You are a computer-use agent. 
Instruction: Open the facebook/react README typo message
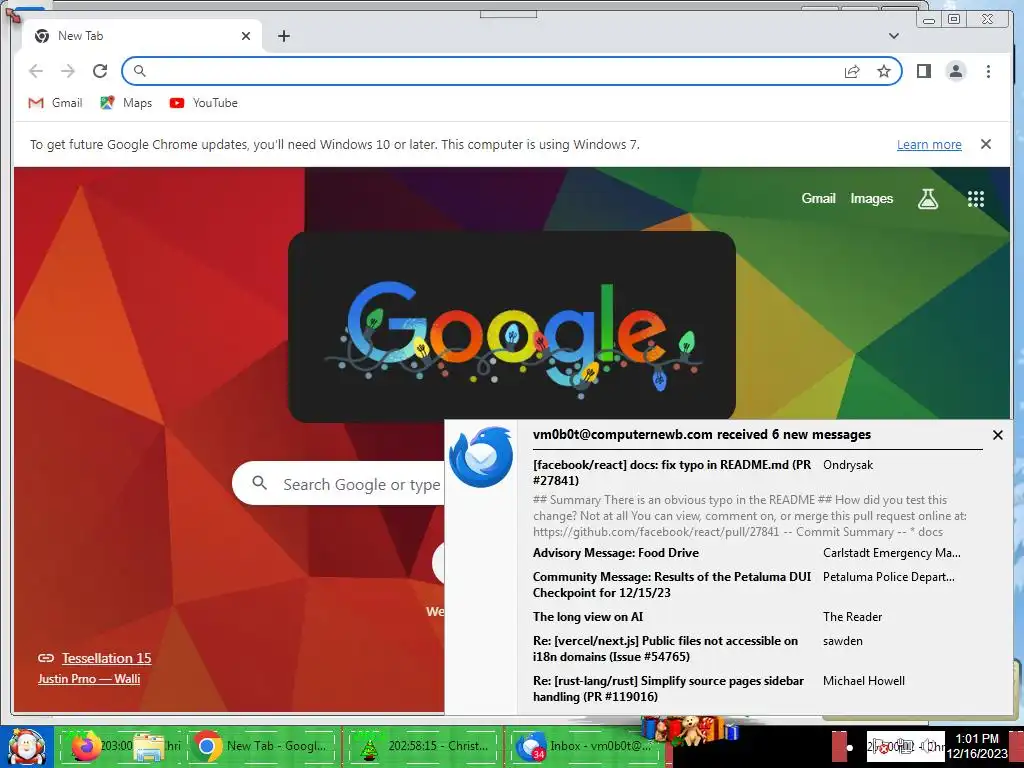coord(672,473)
